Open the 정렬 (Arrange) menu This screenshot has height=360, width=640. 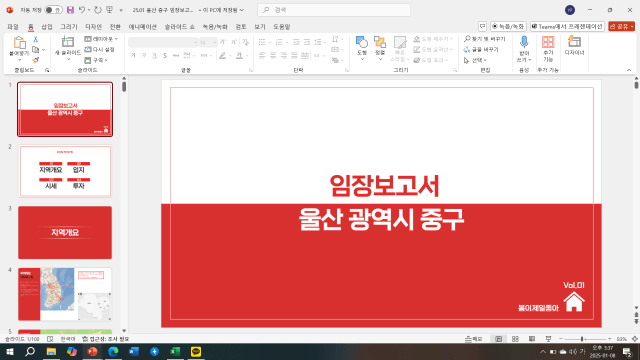coord(380,48)
